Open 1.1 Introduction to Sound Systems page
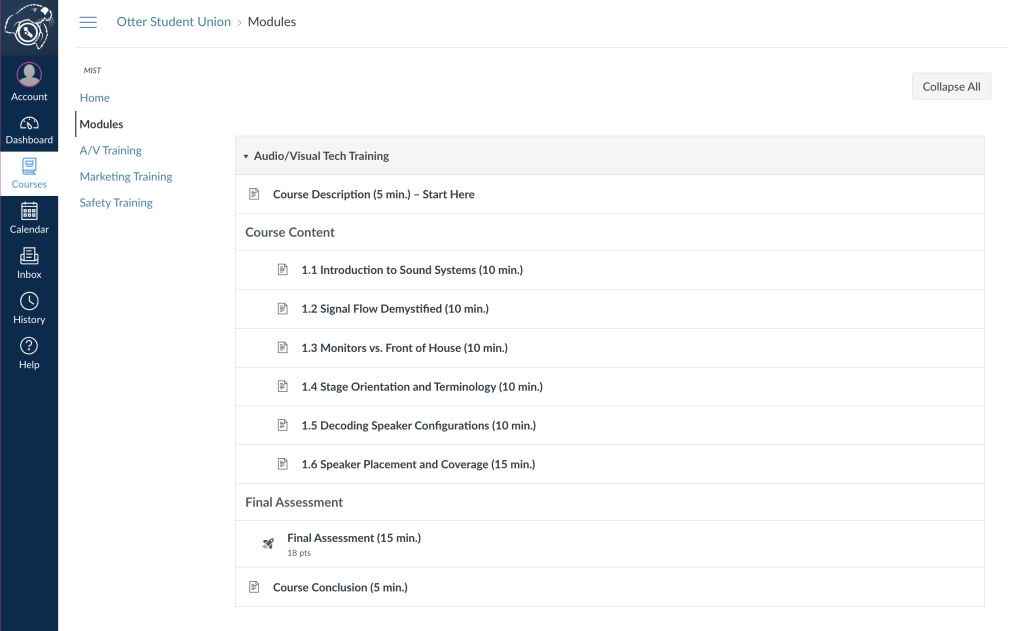 point(412,270)
